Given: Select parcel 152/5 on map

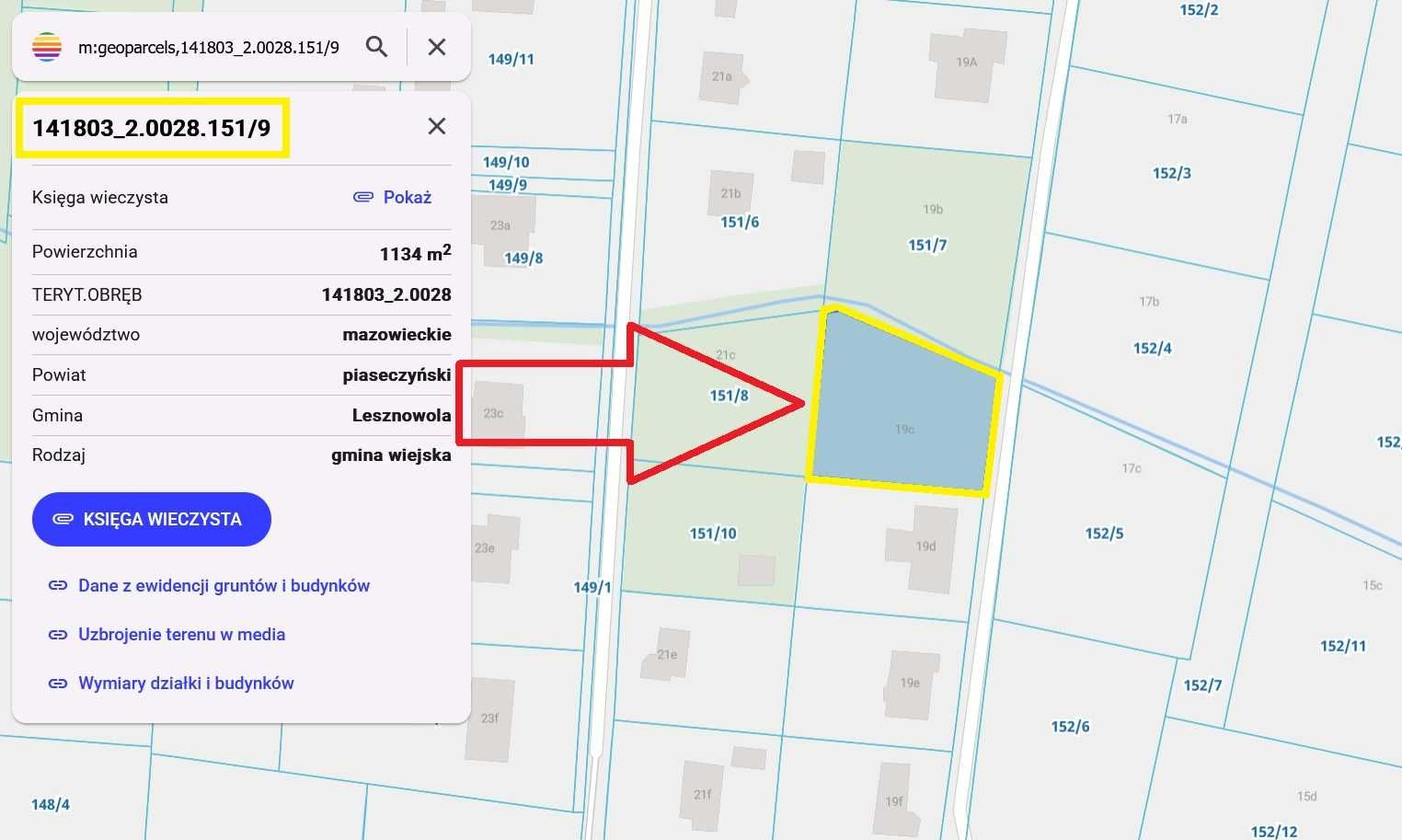Looking at the screenshot, I should (1104, 534).
